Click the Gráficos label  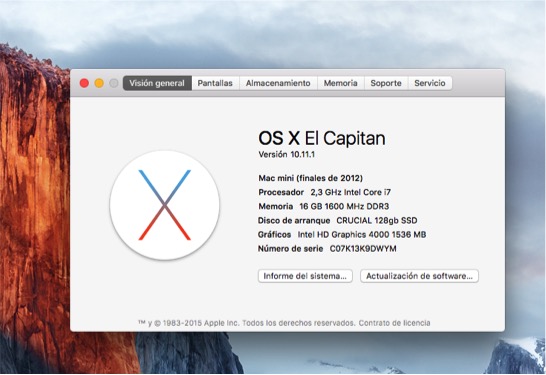click(274, 235)
